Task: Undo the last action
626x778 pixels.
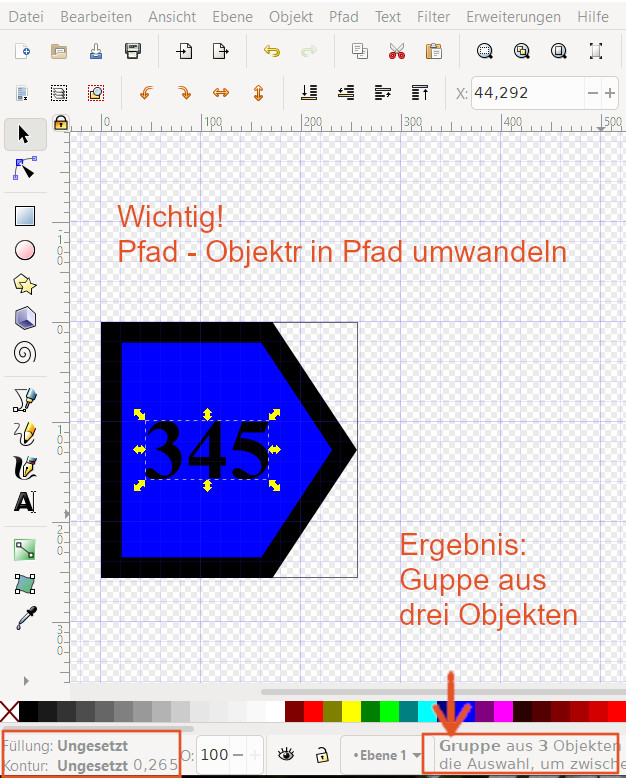Action: tap(272, 51)
